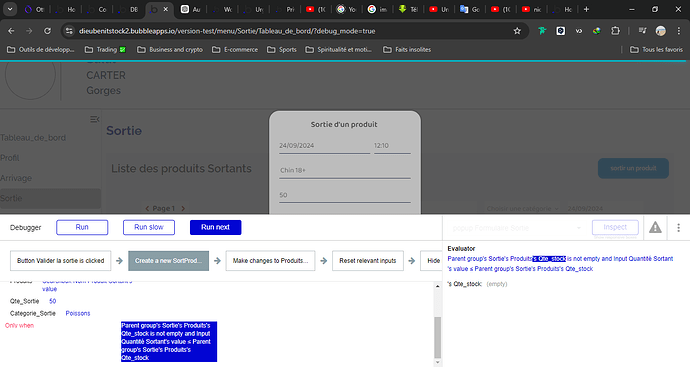Viewport: 690px width, 367px height.
Task: Close the active Bubble tab
Action: coord(165,9)
